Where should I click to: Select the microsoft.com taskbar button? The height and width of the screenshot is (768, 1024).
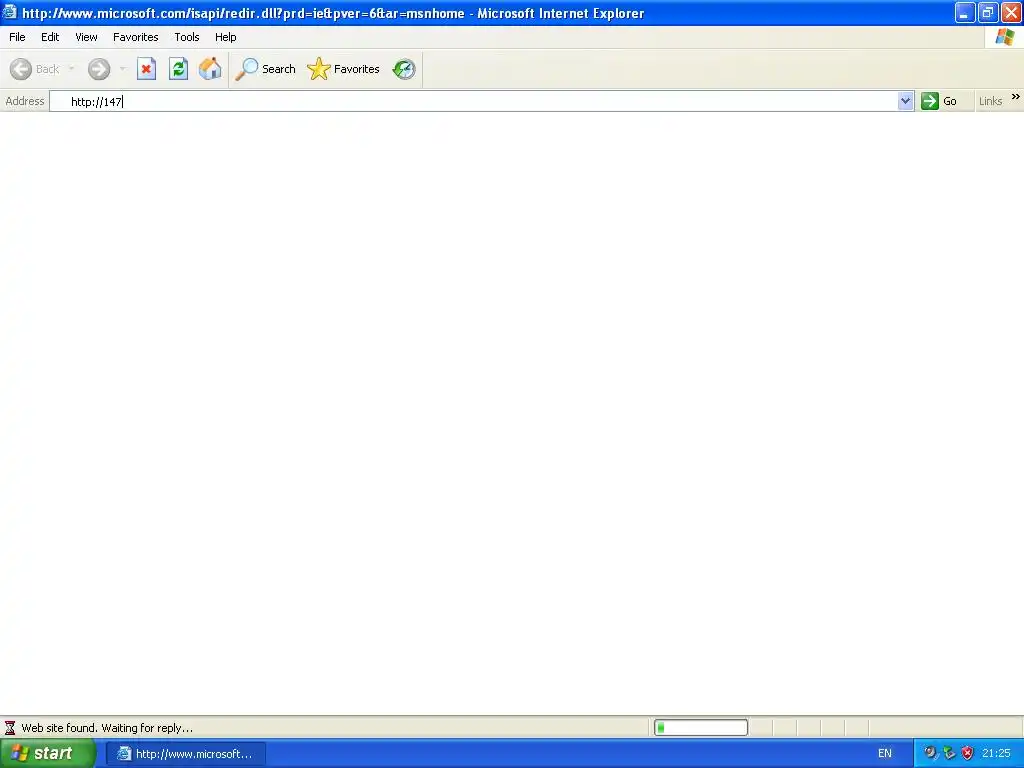[185, 754]
